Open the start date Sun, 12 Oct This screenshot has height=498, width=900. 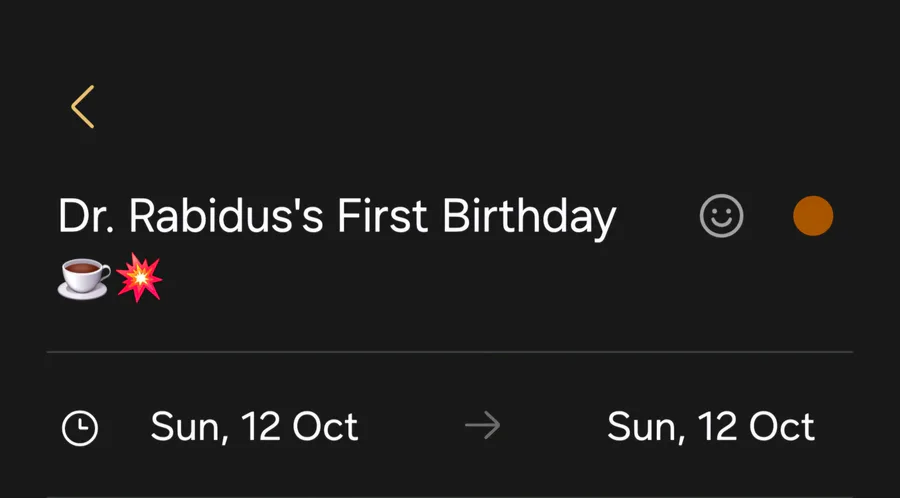[x=254, y=427]
